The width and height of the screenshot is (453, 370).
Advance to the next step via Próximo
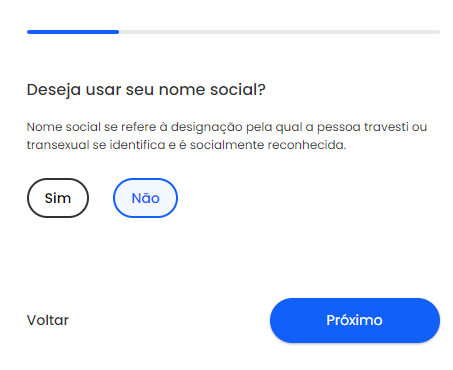355,320
